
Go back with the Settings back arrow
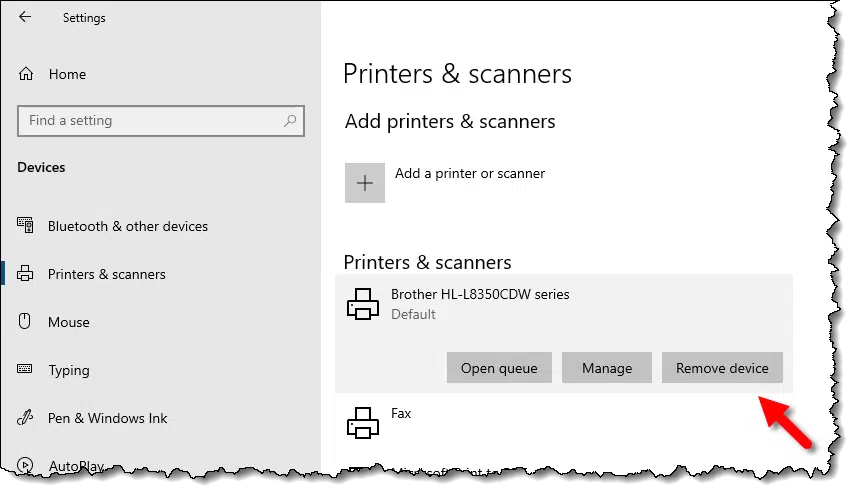point(25,17)
